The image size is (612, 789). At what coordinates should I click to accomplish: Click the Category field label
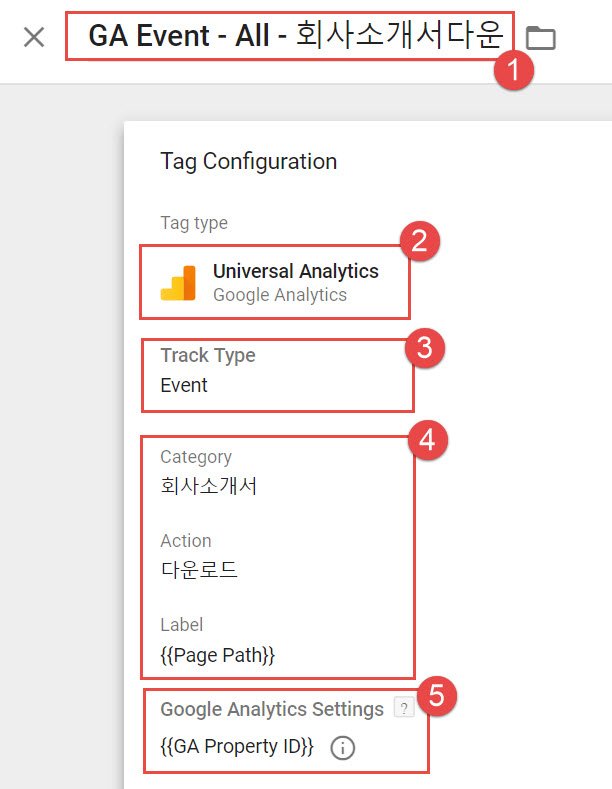click(196, 457)
